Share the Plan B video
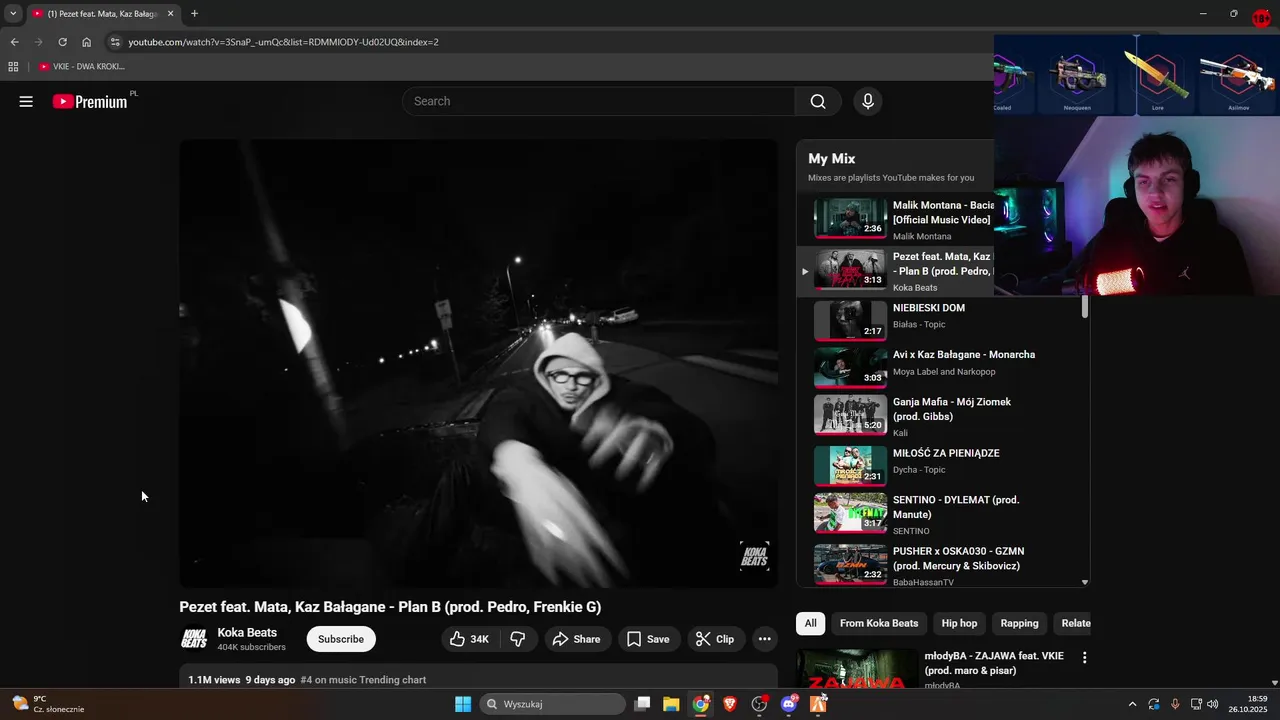 [x=577, y=639]
